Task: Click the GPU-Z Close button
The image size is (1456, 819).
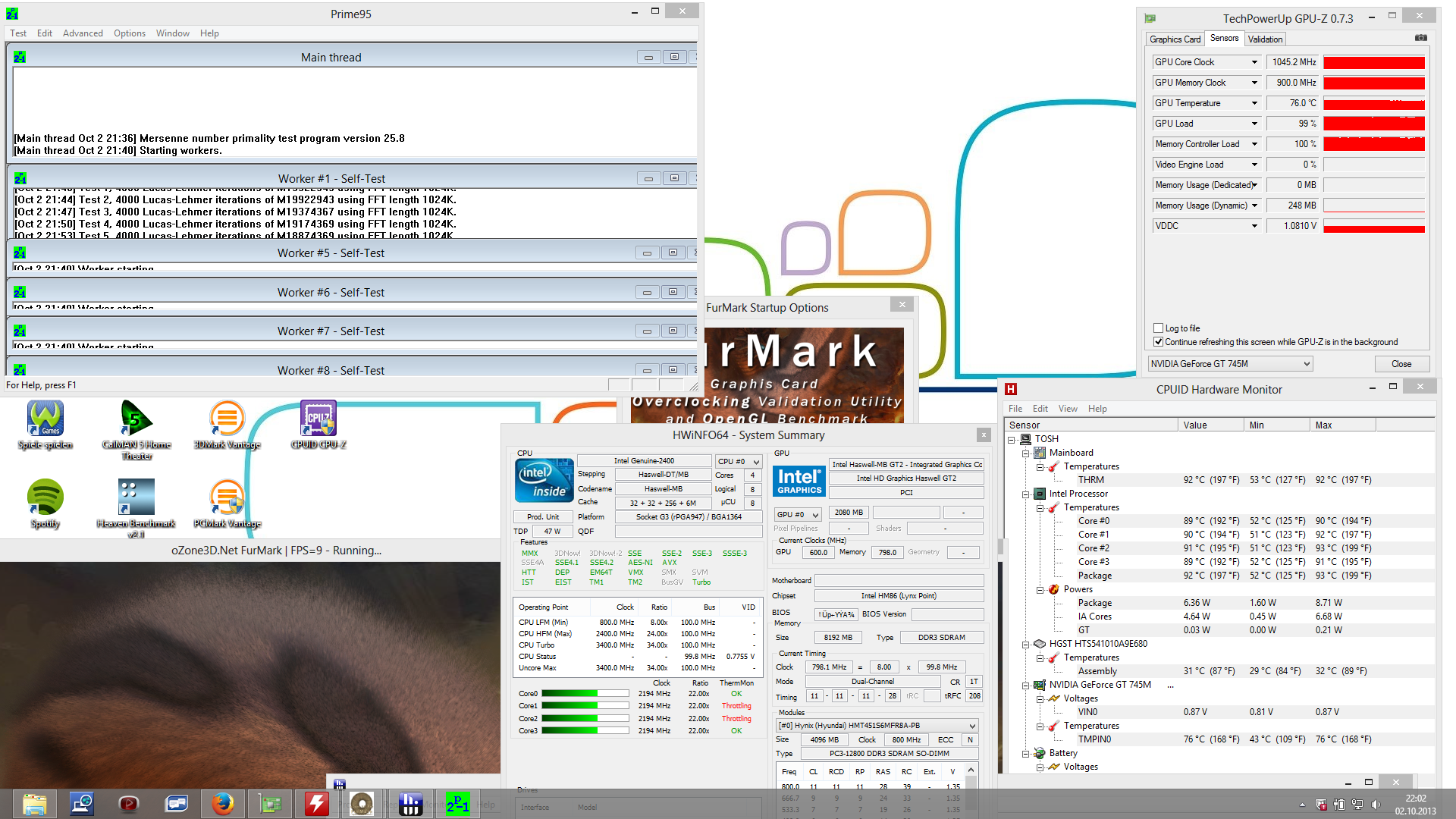Action: pos(1401,364)
